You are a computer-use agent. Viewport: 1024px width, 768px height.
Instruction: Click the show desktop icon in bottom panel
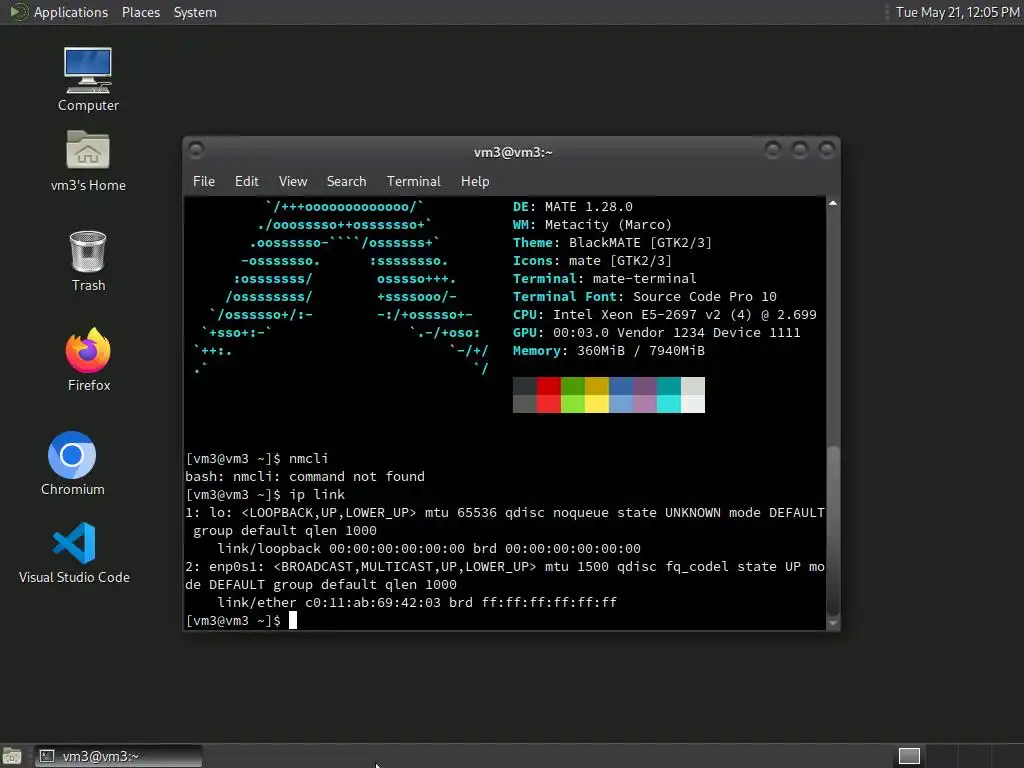[12, 756]
